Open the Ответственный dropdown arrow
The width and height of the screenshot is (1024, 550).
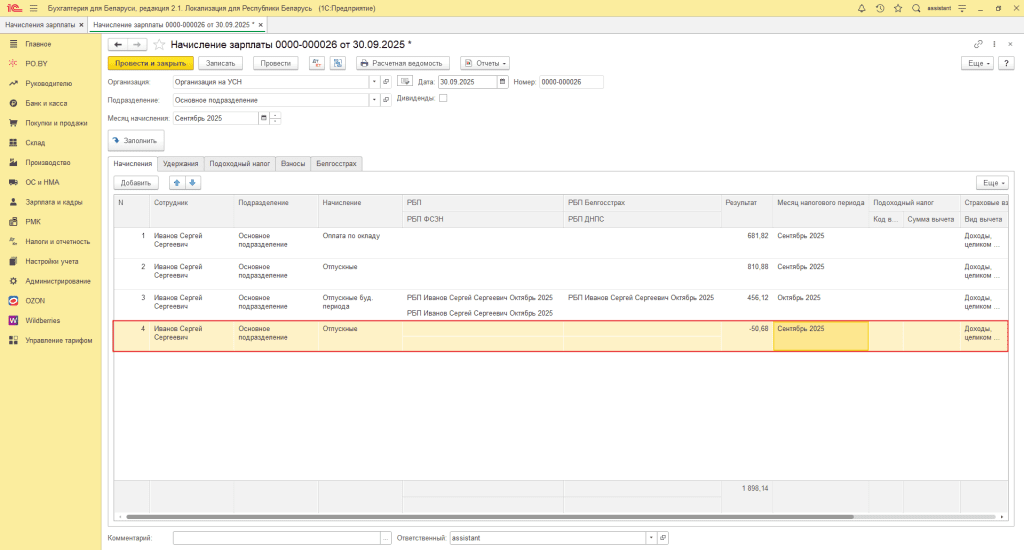(650, 538)
